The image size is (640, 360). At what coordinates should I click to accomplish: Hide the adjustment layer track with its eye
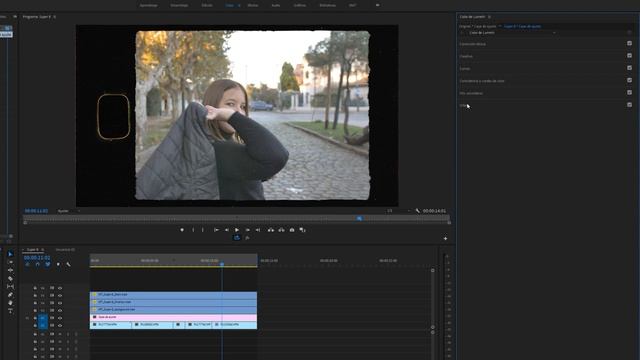pos(60,318)
